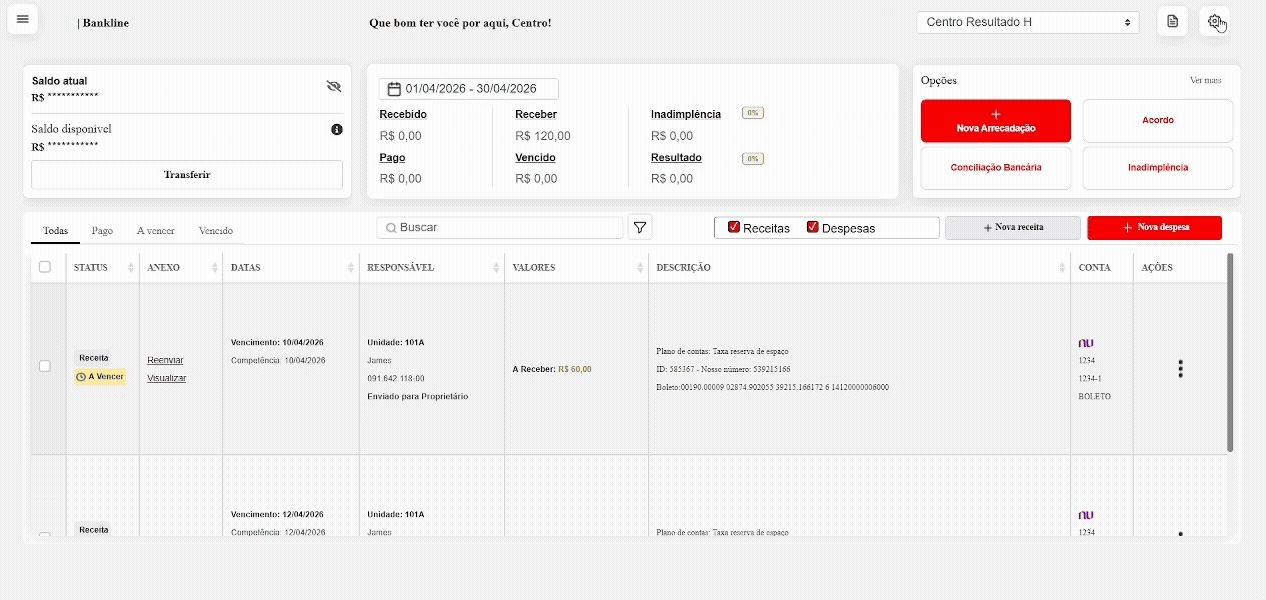Image resolution: width=1266 pixels, height=600 pixels.
Task: Tick the select-all checkbox in table header
Action: (x=44, y=267)
